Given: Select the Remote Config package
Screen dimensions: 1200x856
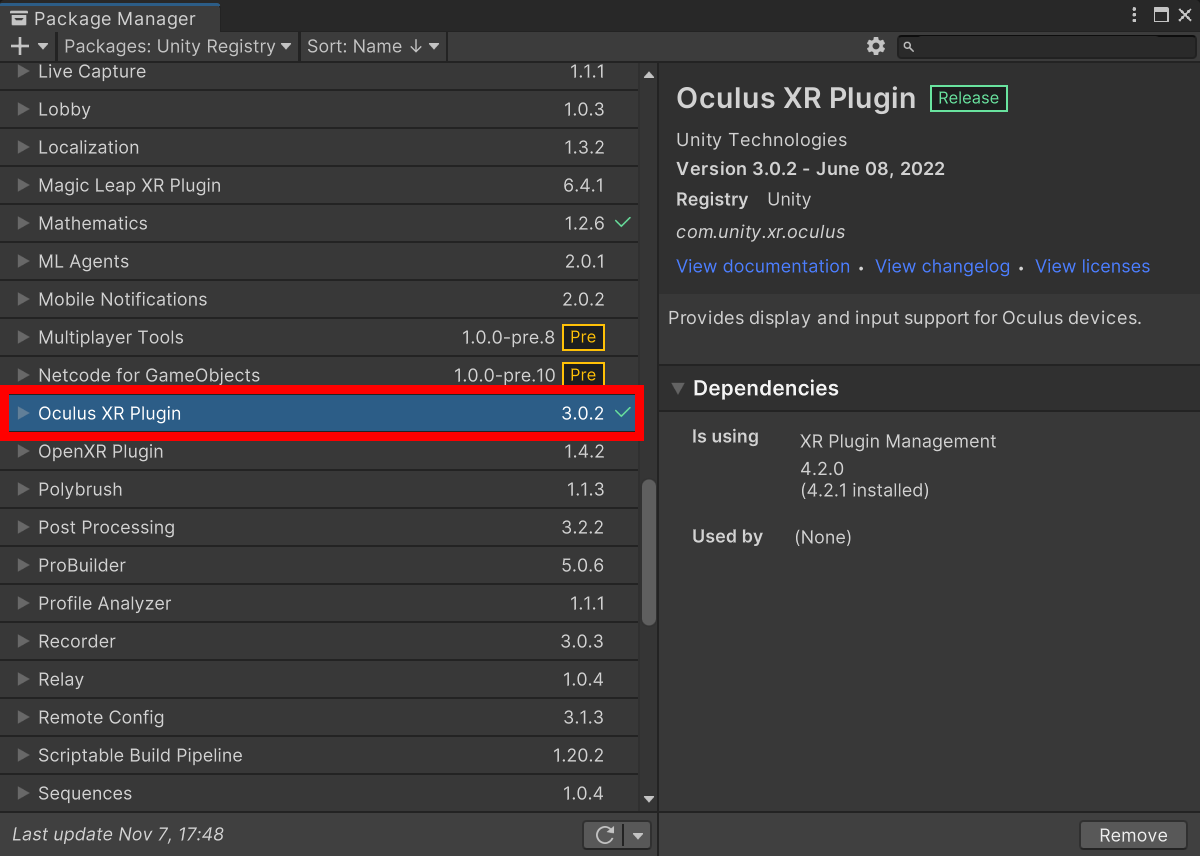Looking at the screenshot, I should coord(319,717).
